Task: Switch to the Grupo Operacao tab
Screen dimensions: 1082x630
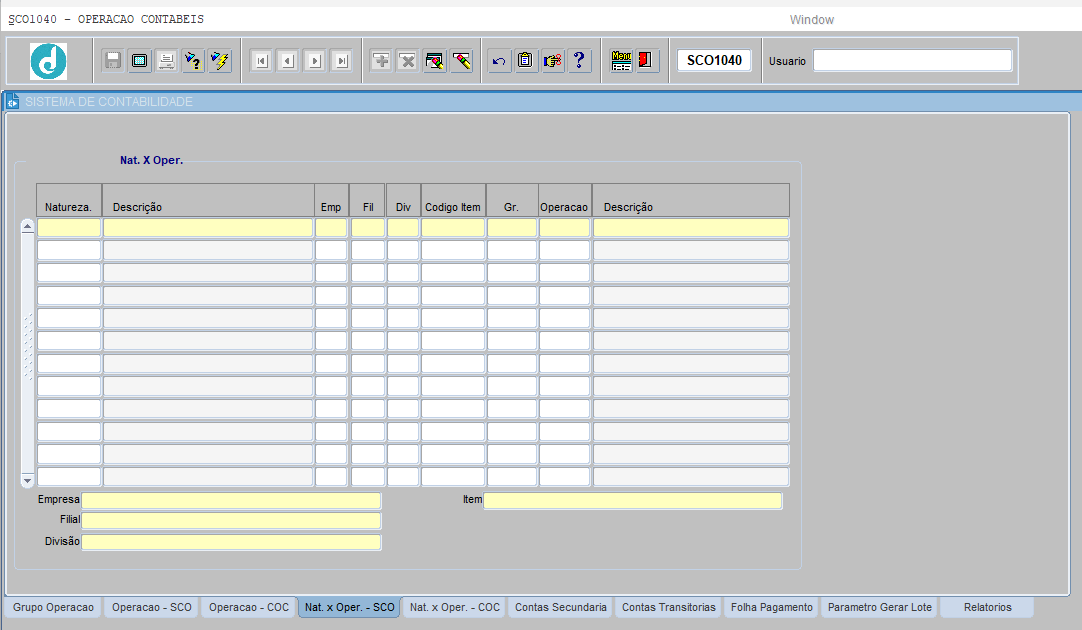Action: click(53, 607)
